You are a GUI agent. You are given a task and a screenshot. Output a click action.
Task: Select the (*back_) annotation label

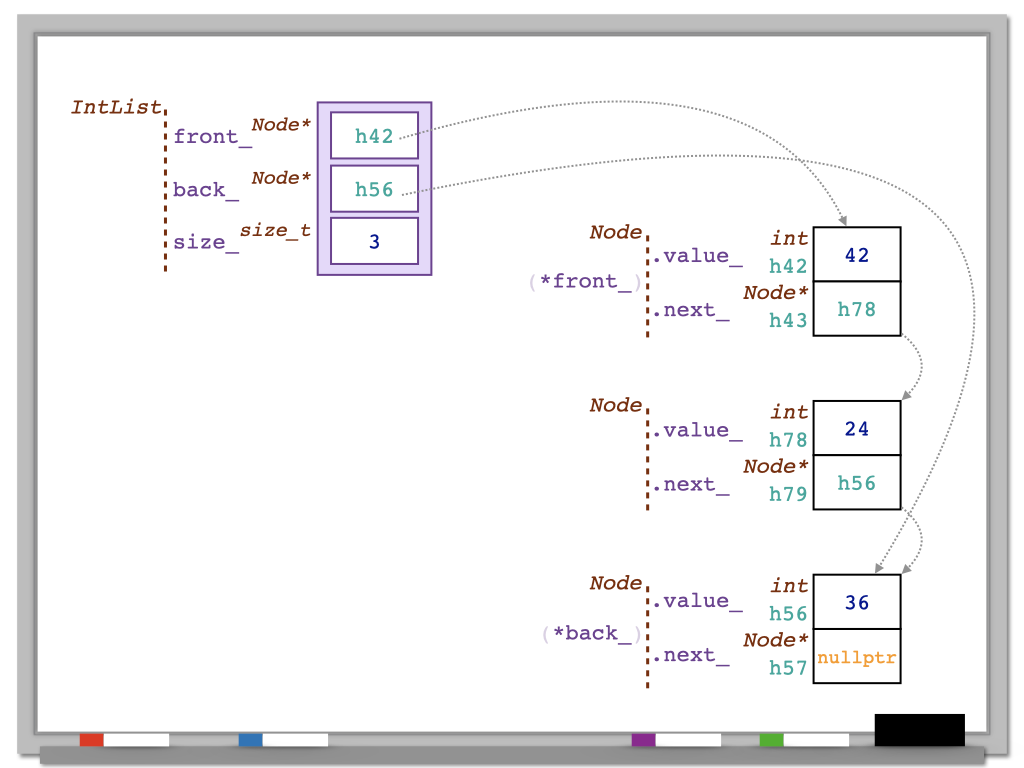coord(592,634)
